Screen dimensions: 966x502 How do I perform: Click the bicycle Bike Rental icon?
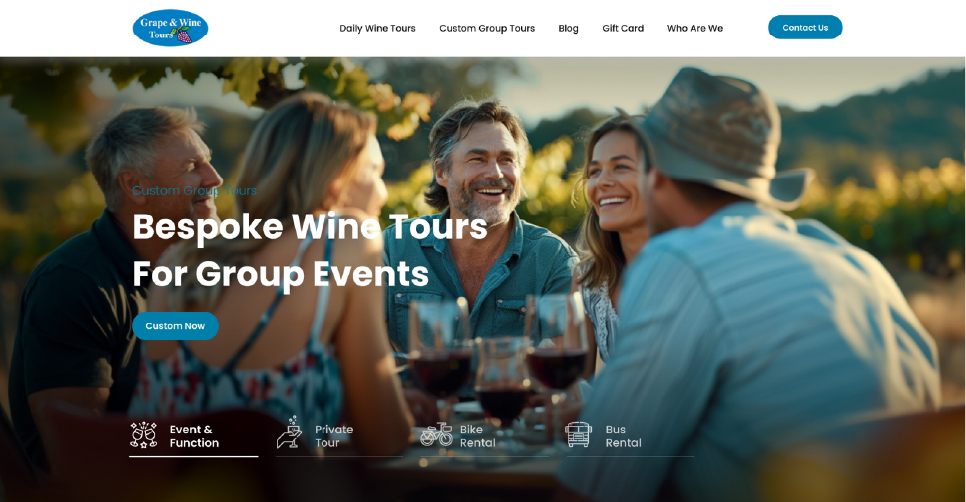[x=436, y=434]
